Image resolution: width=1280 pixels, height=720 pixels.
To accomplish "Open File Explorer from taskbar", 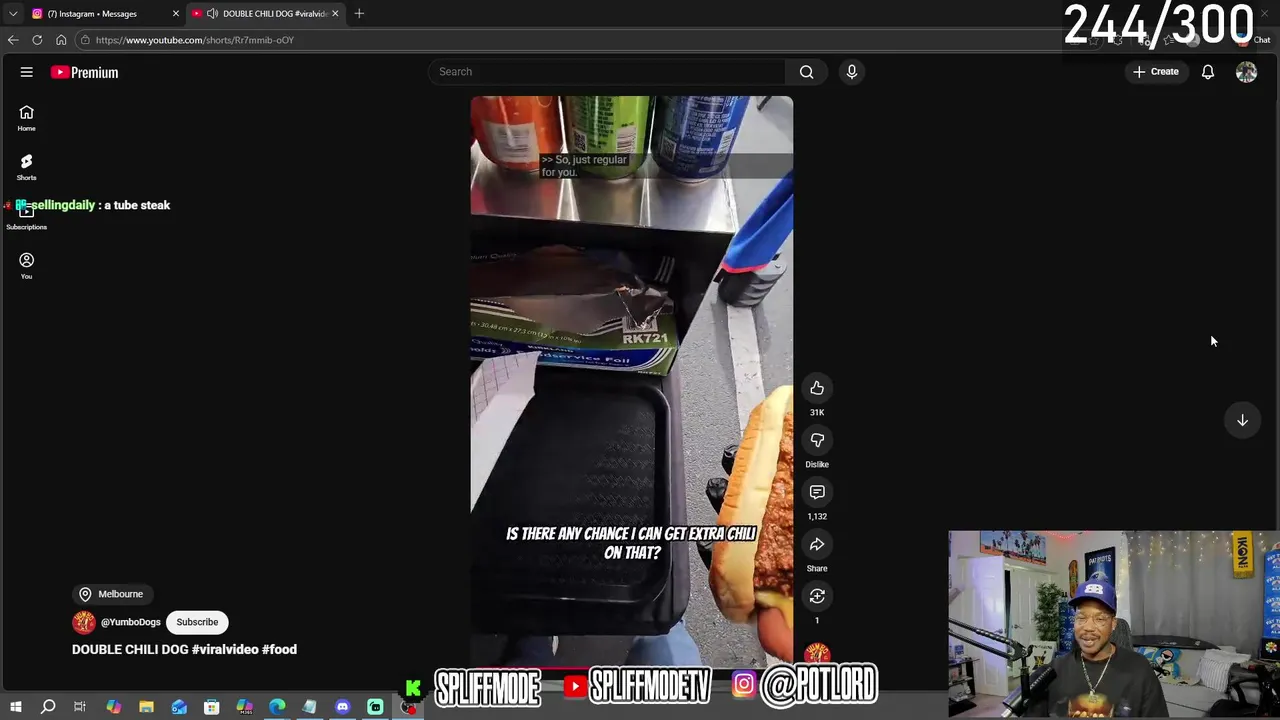I will [146, 707].
